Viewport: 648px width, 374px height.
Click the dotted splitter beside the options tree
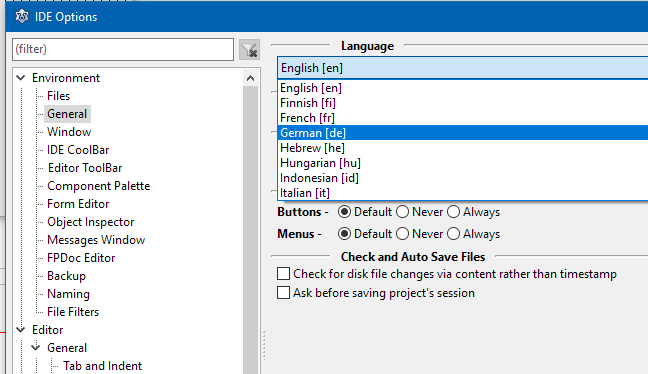point(264,345)
